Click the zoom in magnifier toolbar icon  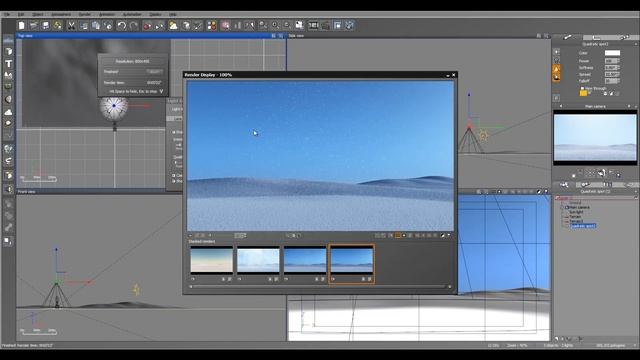tap(275, 26)
